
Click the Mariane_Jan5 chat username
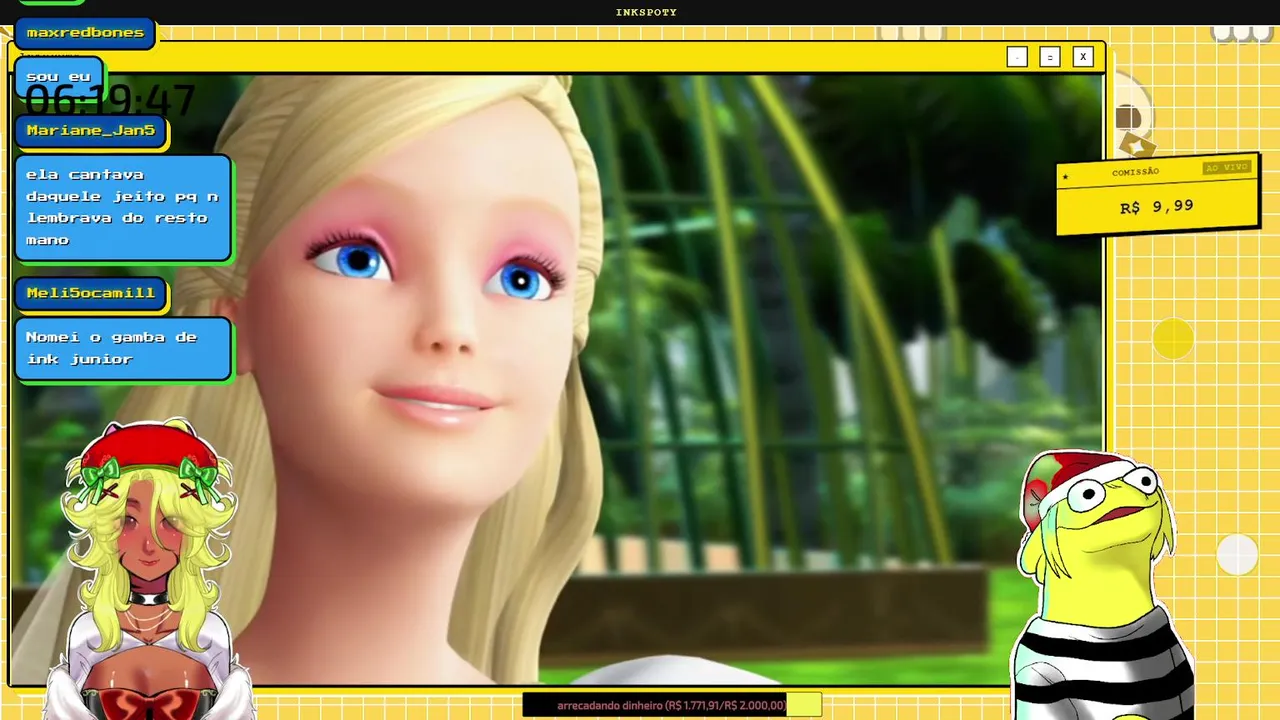point(91,131)
